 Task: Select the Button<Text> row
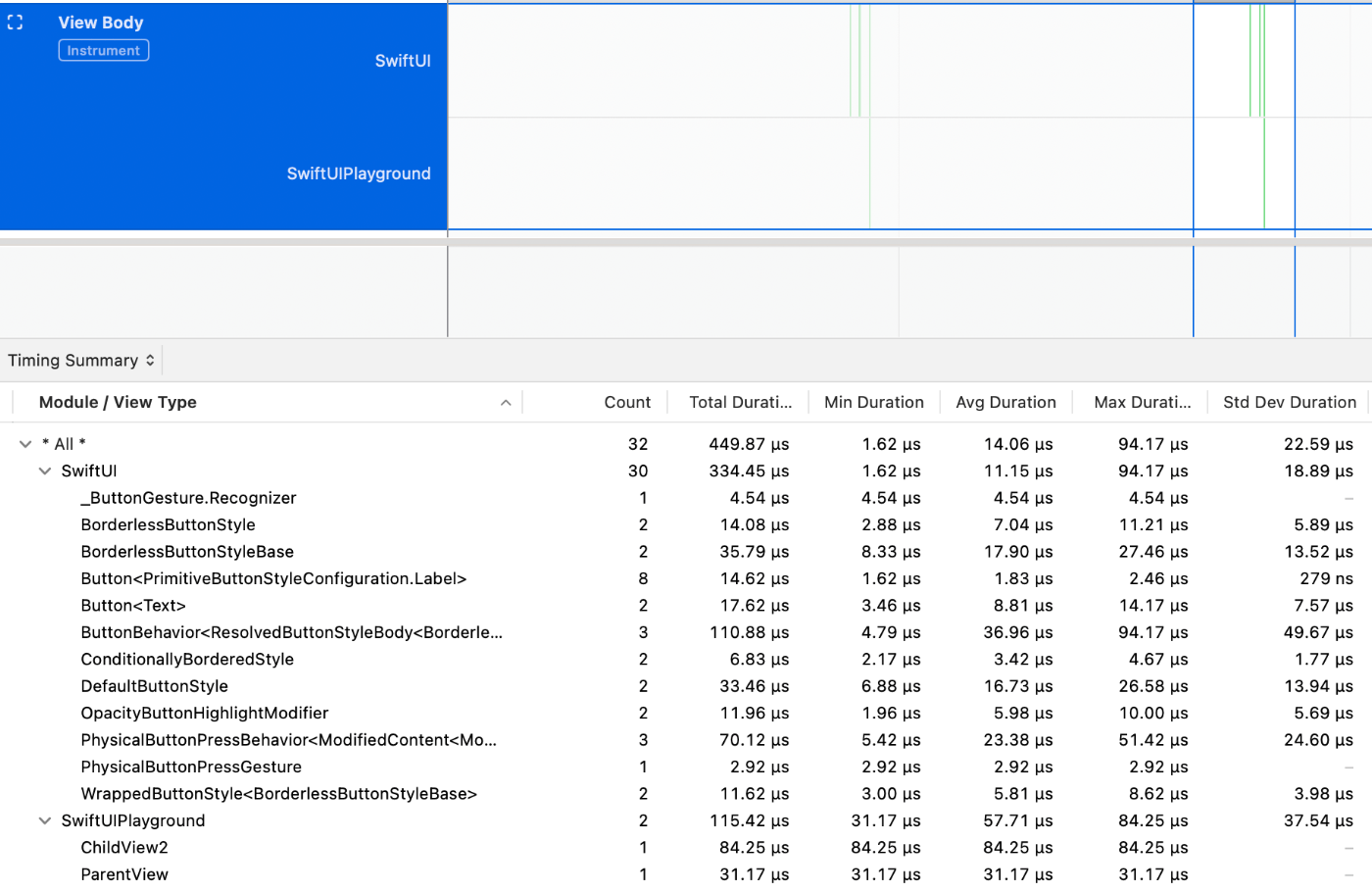[686, 606]
